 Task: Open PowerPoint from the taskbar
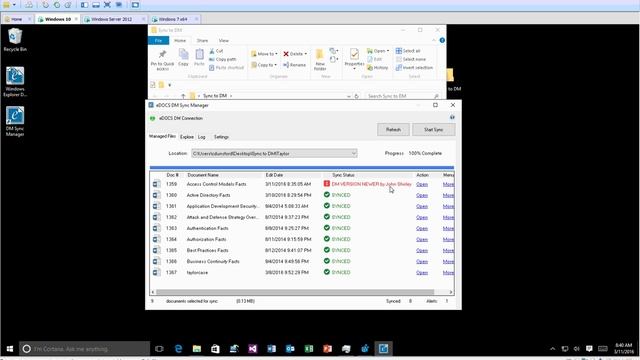(327, 349)
